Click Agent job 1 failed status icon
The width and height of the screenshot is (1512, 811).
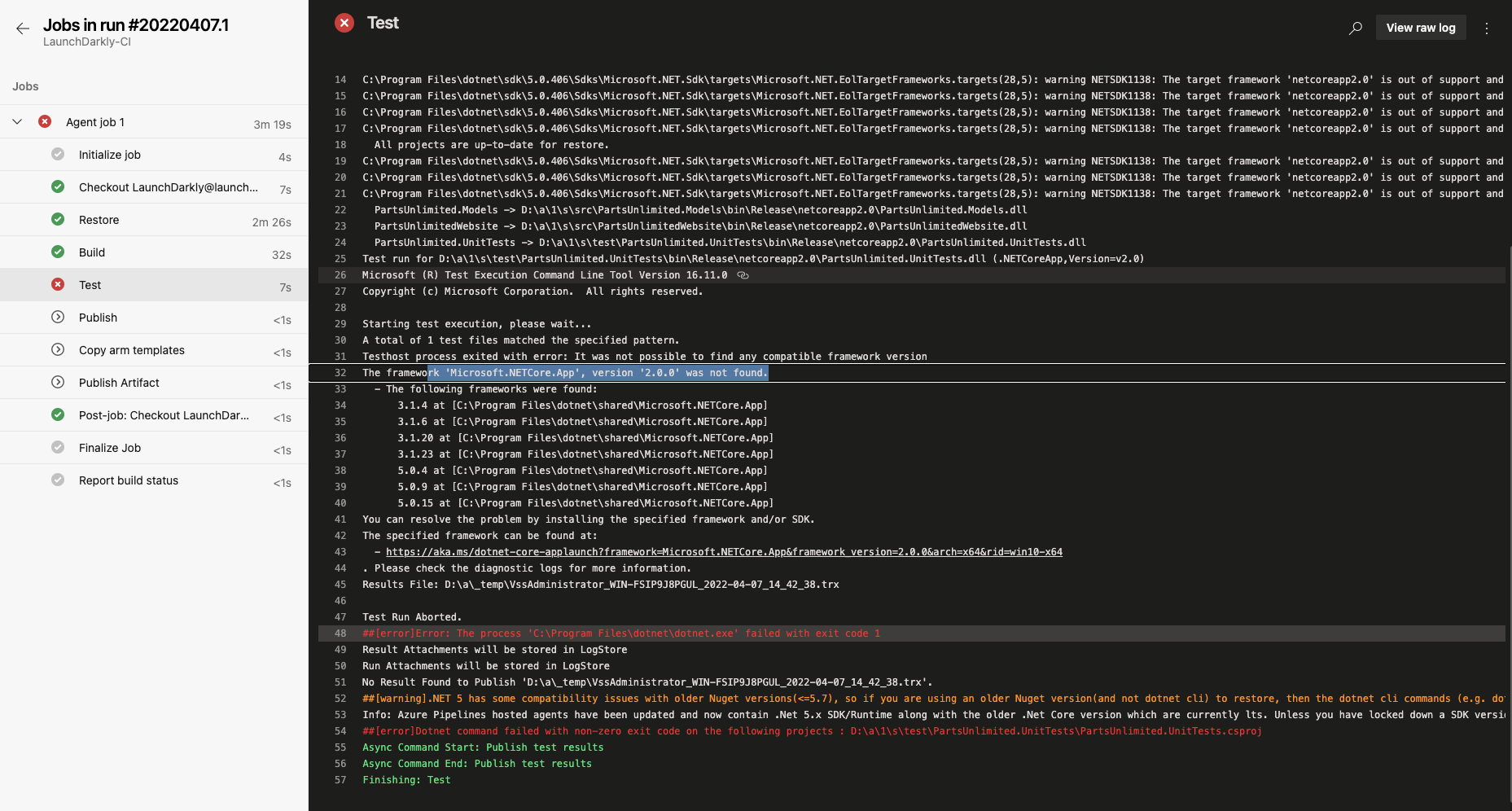click(x=45, y=121)
